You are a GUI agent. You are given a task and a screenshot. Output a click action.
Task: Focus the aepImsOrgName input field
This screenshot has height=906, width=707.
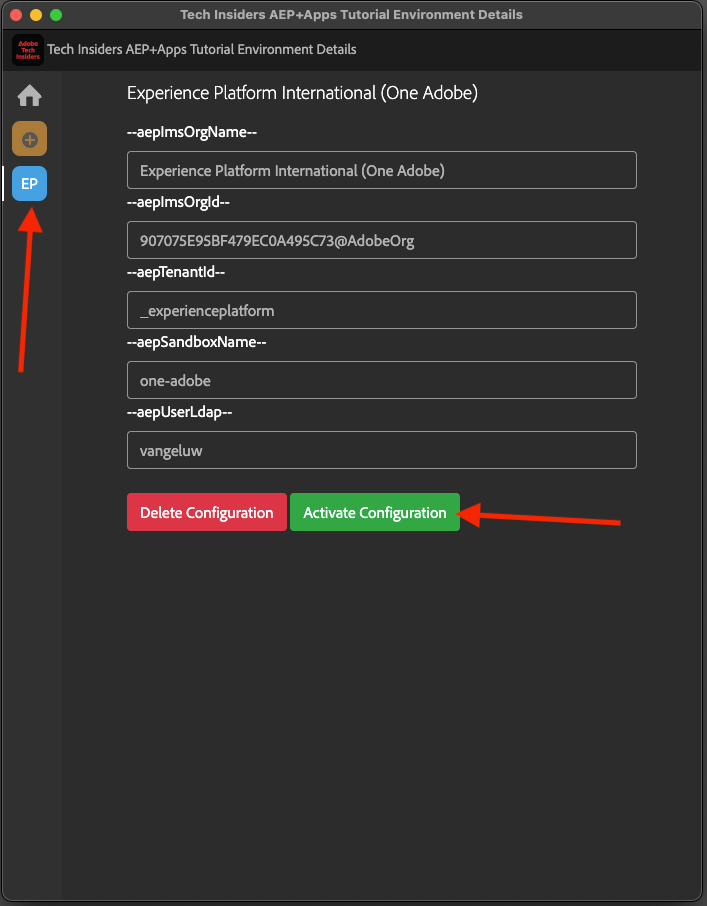382,170
